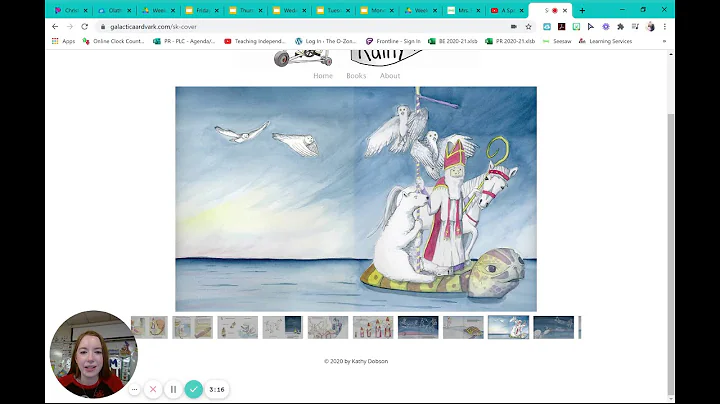
Task: Open the media control playlist icon
Action: (635, 27)
